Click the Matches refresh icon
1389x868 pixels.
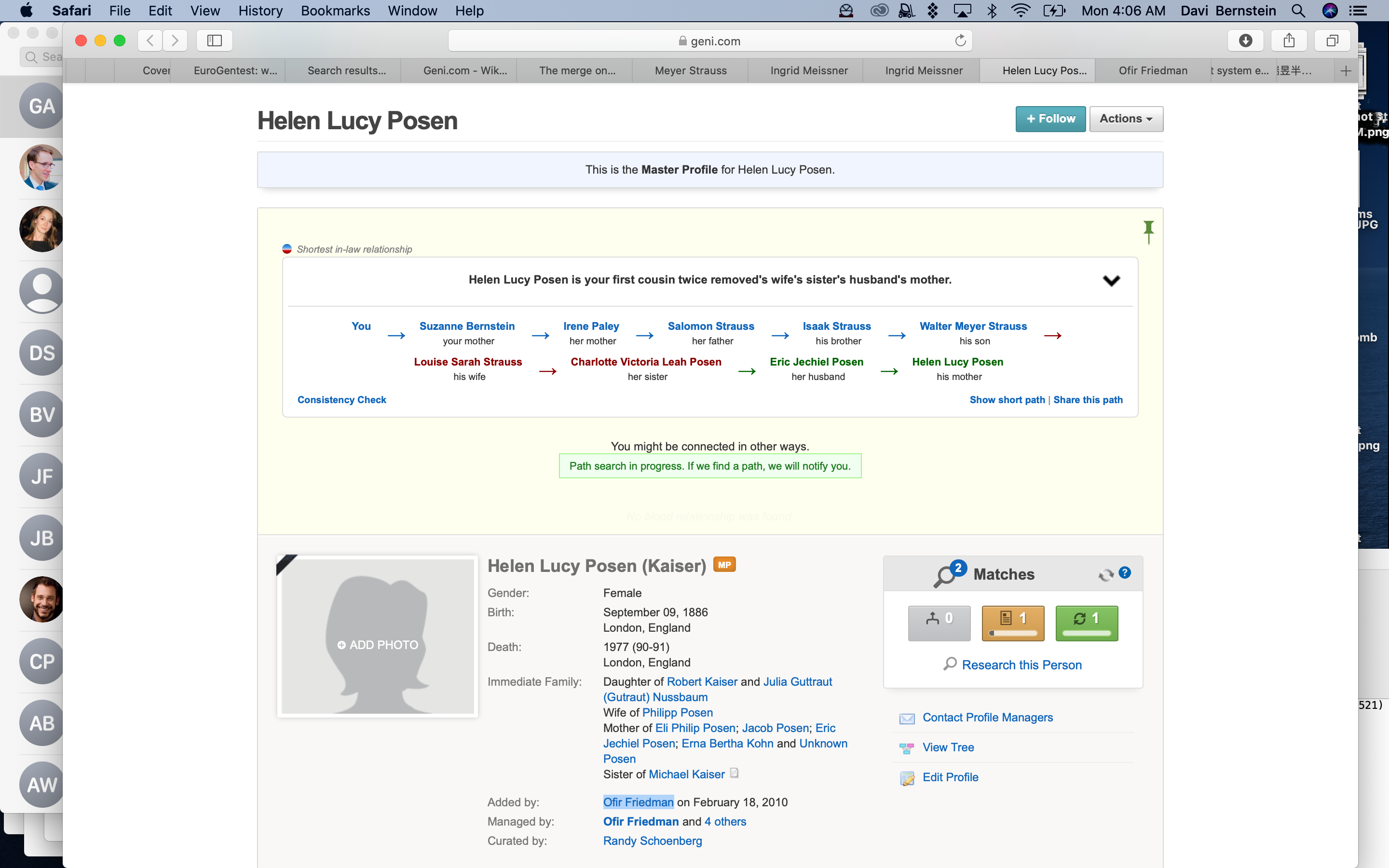[1105, 575]
